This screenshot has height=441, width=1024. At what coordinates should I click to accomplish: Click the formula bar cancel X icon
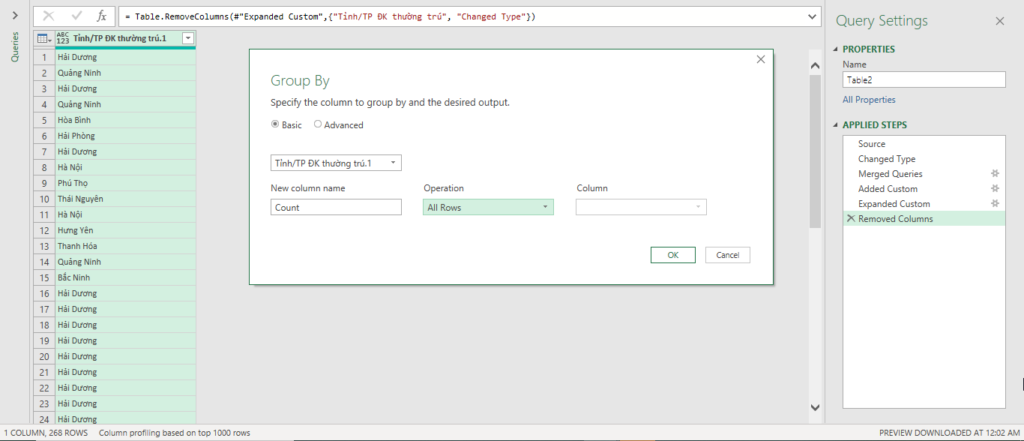[49, 17]
